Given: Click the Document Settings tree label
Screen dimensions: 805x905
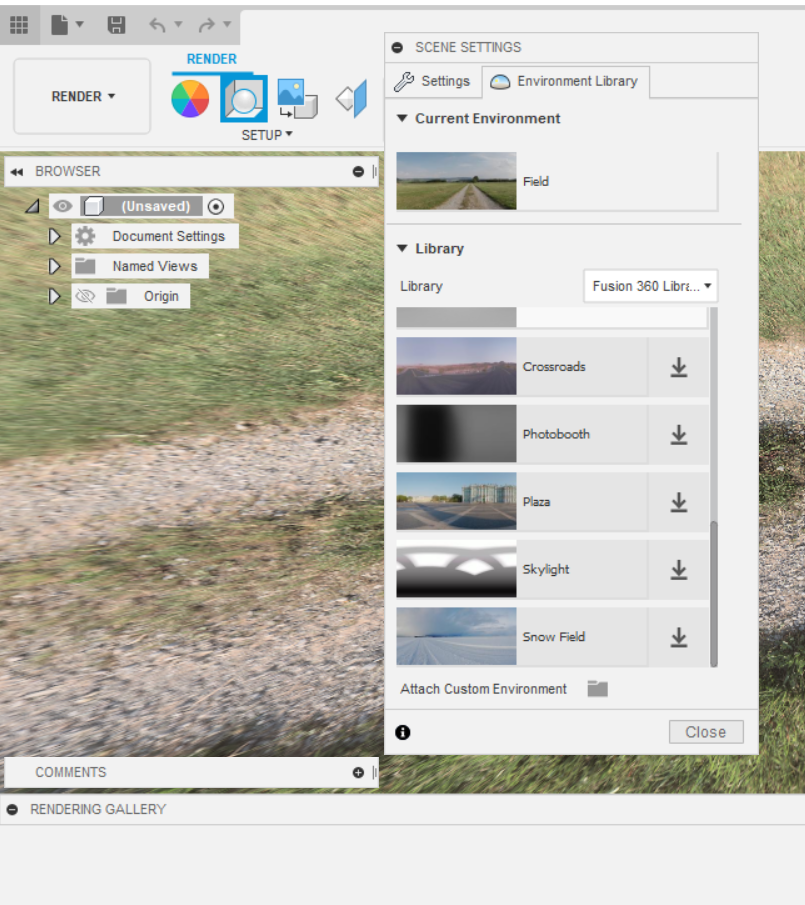Looking at the screenshot, I should tap(169, 236).
